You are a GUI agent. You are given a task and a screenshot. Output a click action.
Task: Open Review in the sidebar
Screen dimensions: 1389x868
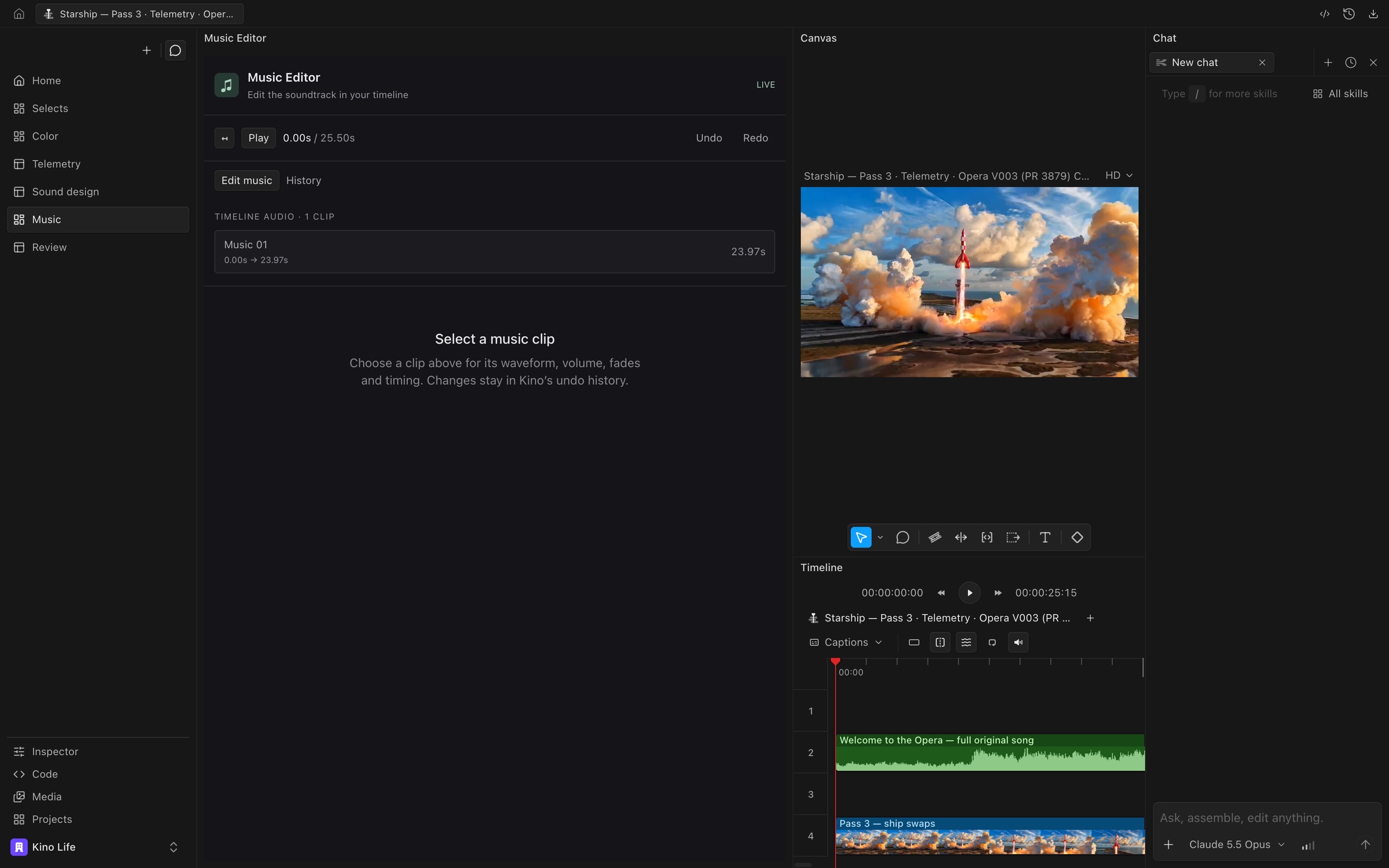[98, 247]
